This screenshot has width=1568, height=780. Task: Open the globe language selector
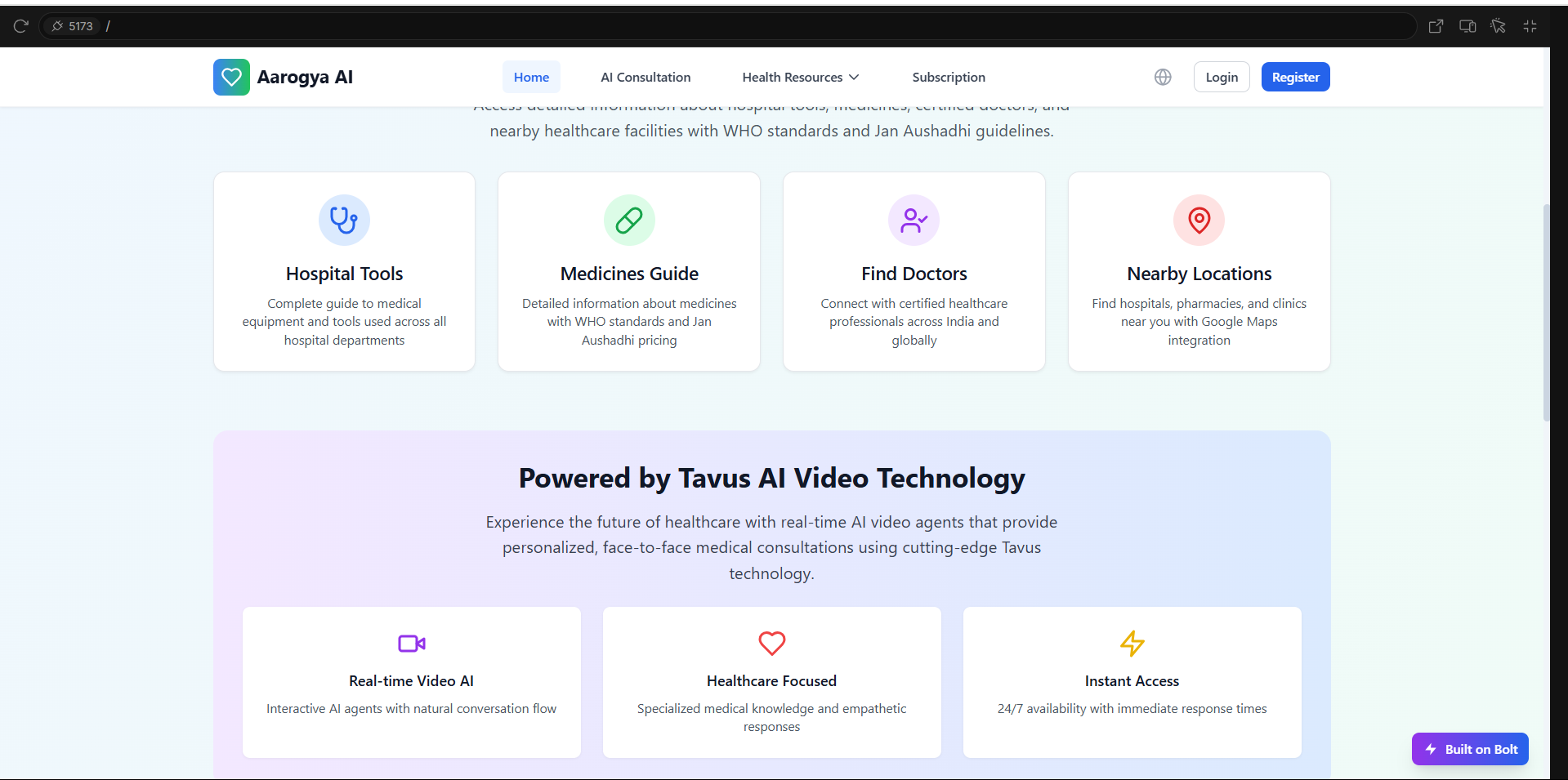point(1163,77)
